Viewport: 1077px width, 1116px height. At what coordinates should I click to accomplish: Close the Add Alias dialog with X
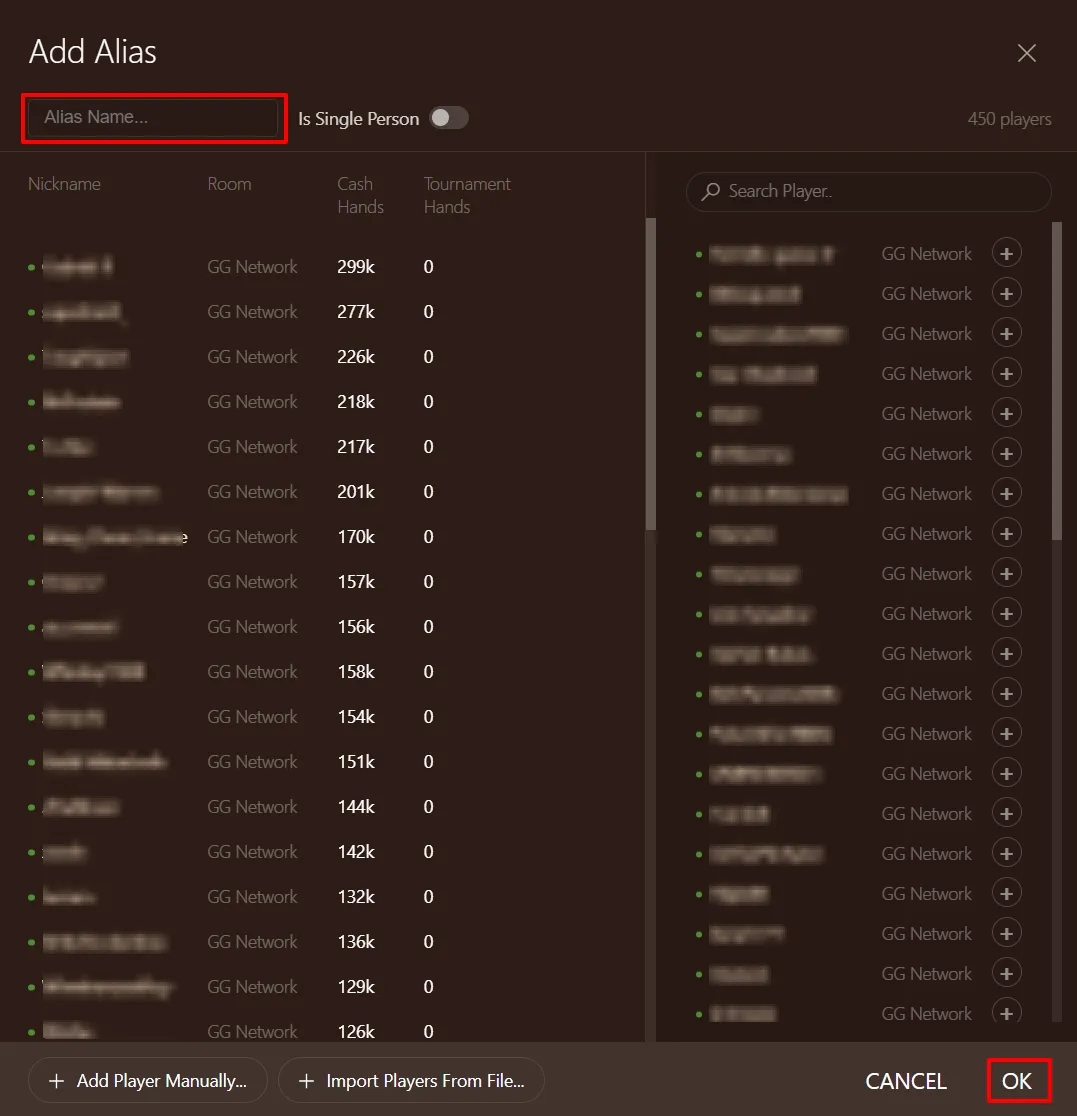(1026, 53)
